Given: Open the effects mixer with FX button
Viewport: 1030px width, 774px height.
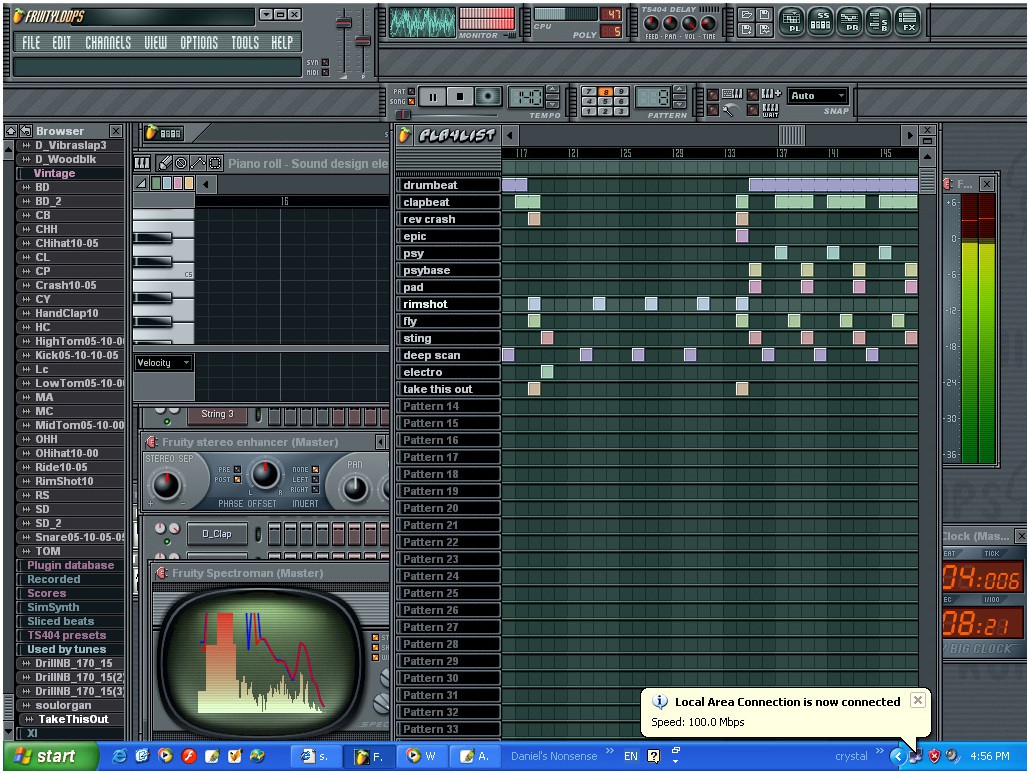Looking at the screenshot, I should [908, 21].
